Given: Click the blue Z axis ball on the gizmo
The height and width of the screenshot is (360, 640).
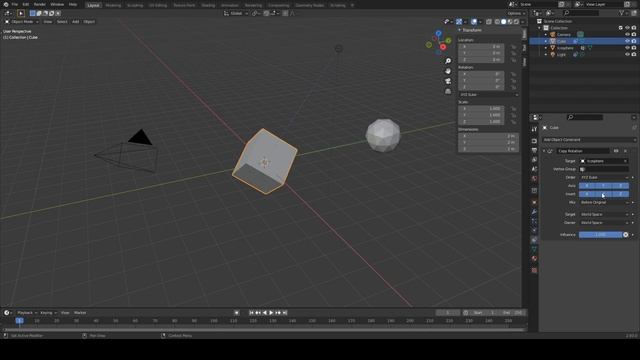Looking at the screenshot, I should pos(438,33).
